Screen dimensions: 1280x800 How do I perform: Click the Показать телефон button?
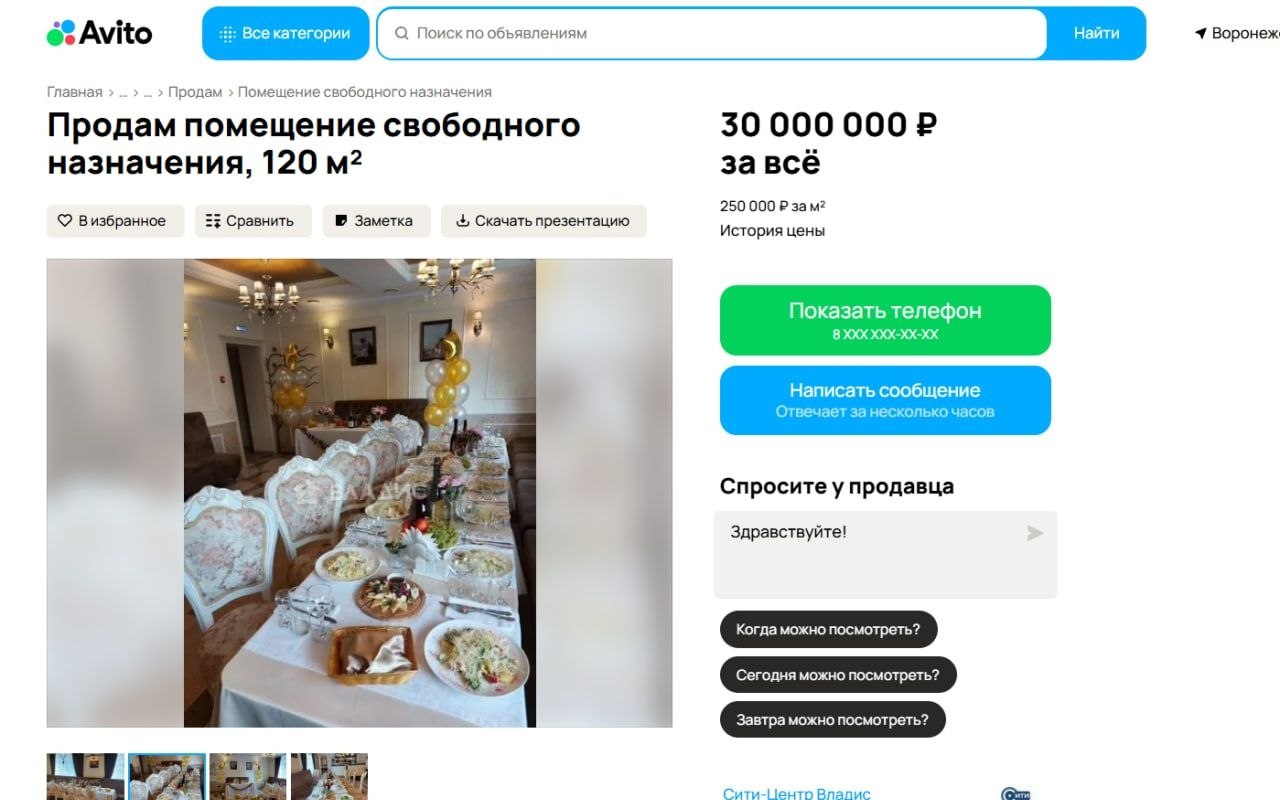[885, 320]
